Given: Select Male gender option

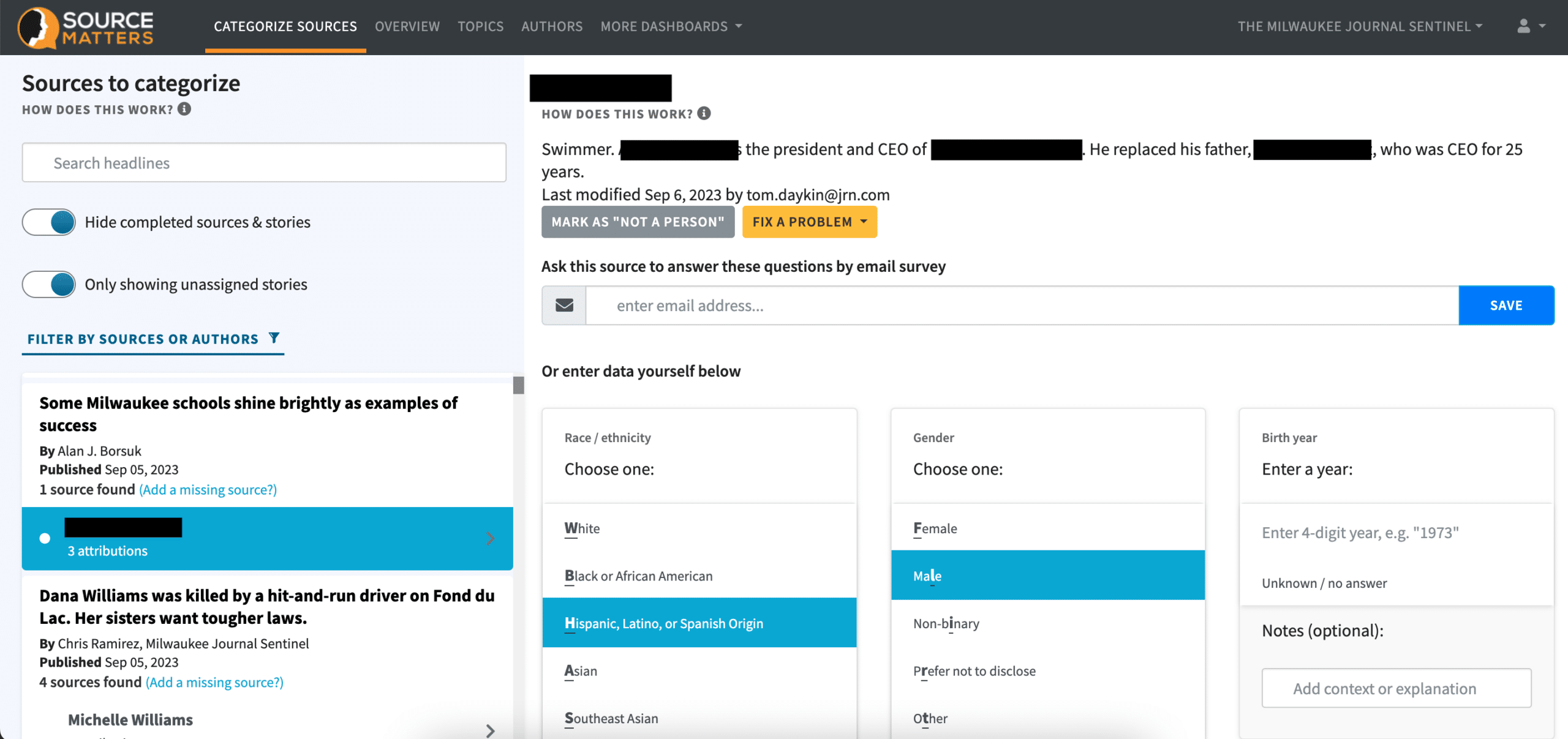Looking at the screenshot, I should tap(1048, 575).
